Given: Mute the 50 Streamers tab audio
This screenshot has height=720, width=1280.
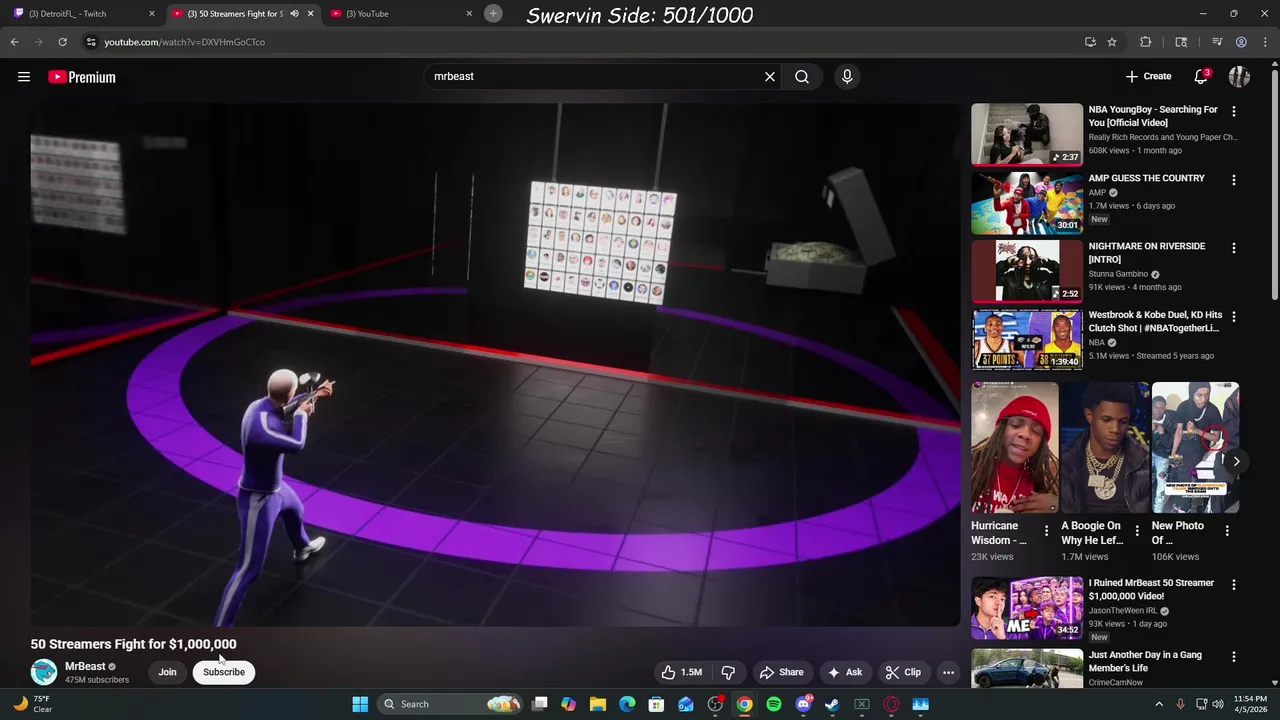Looking at the screenshot, I should point(294,14).
